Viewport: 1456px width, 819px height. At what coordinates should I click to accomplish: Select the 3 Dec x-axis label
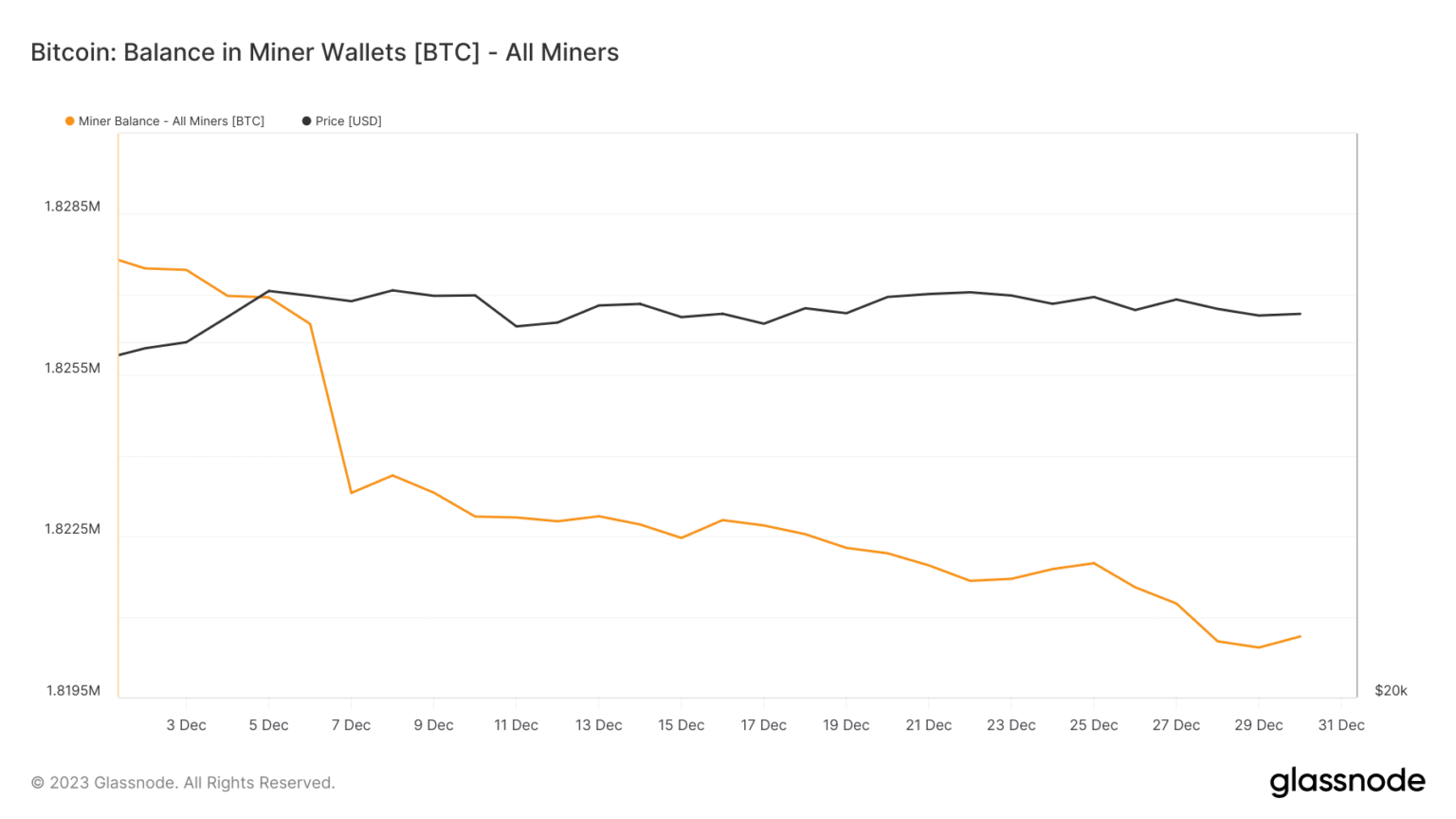click(x=186, y=725)
